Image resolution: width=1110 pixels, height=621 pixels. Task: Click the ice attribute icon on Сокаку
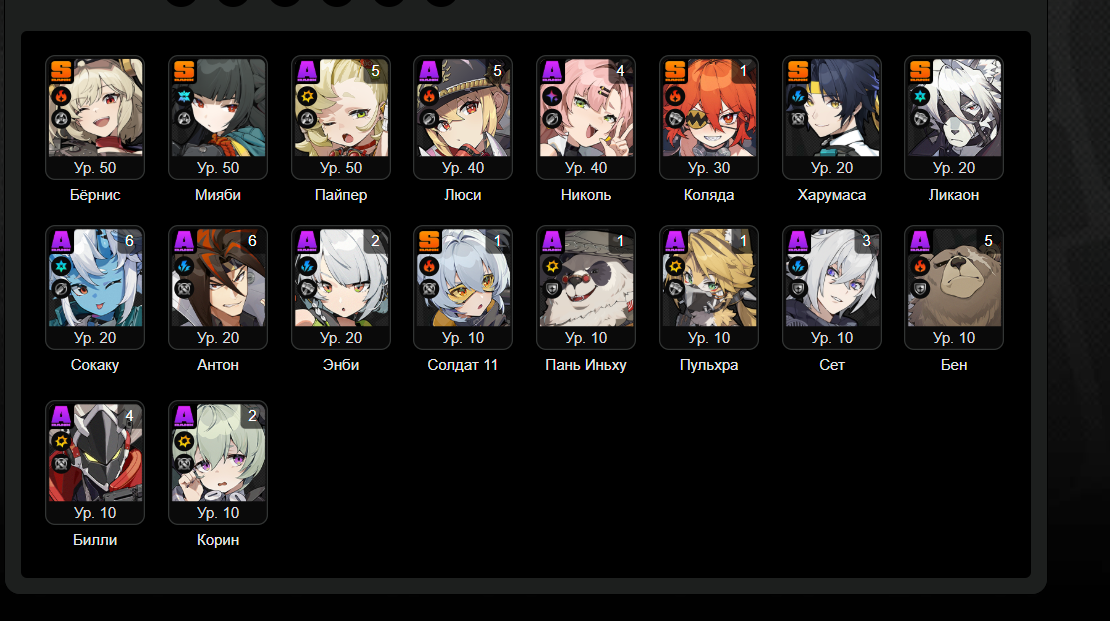pyautogui.click(x=62, y=266)
